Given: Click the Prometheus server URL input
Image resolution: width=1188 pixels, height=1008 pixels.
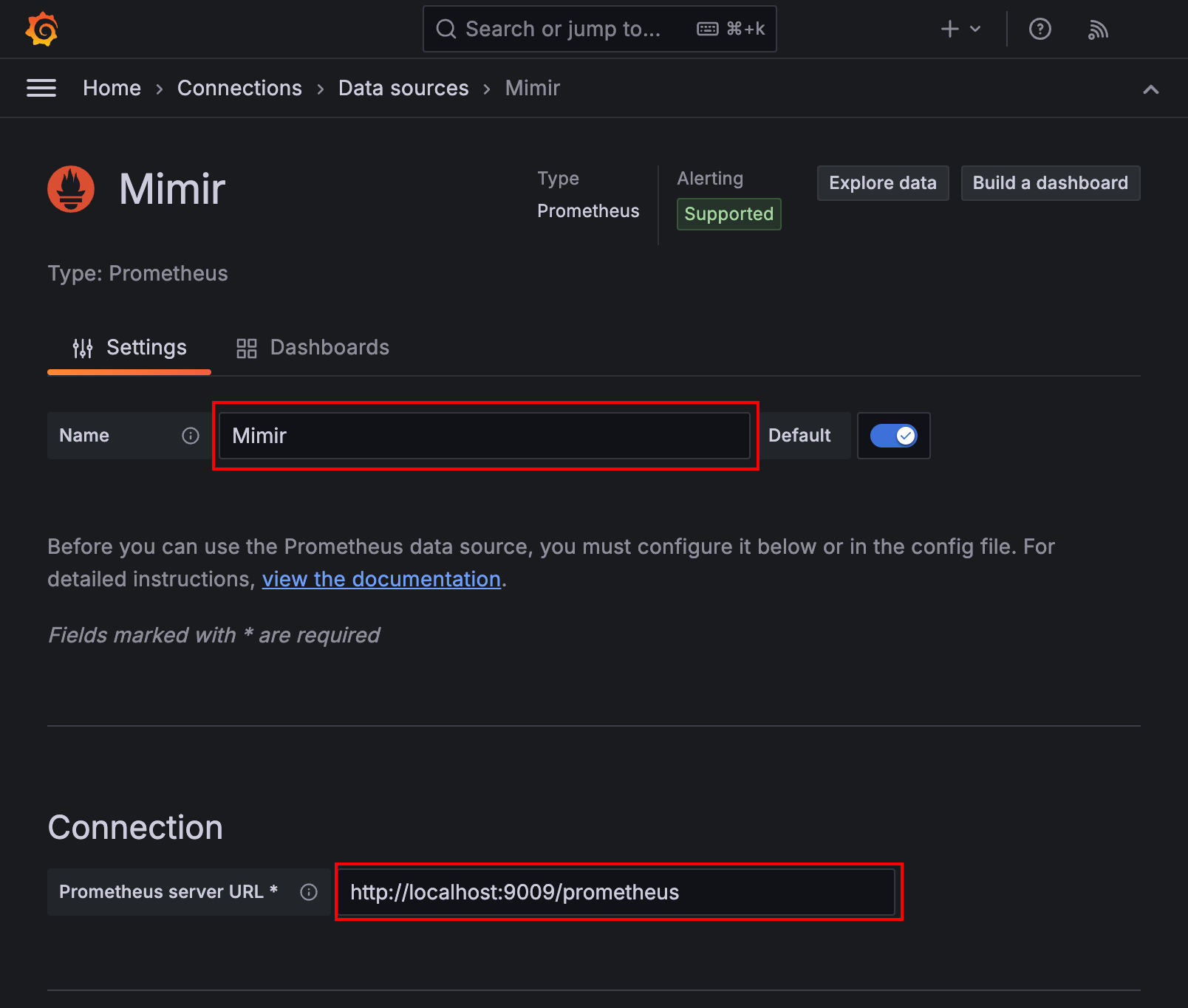Looking at the screenshot, I should click(617, 892).
